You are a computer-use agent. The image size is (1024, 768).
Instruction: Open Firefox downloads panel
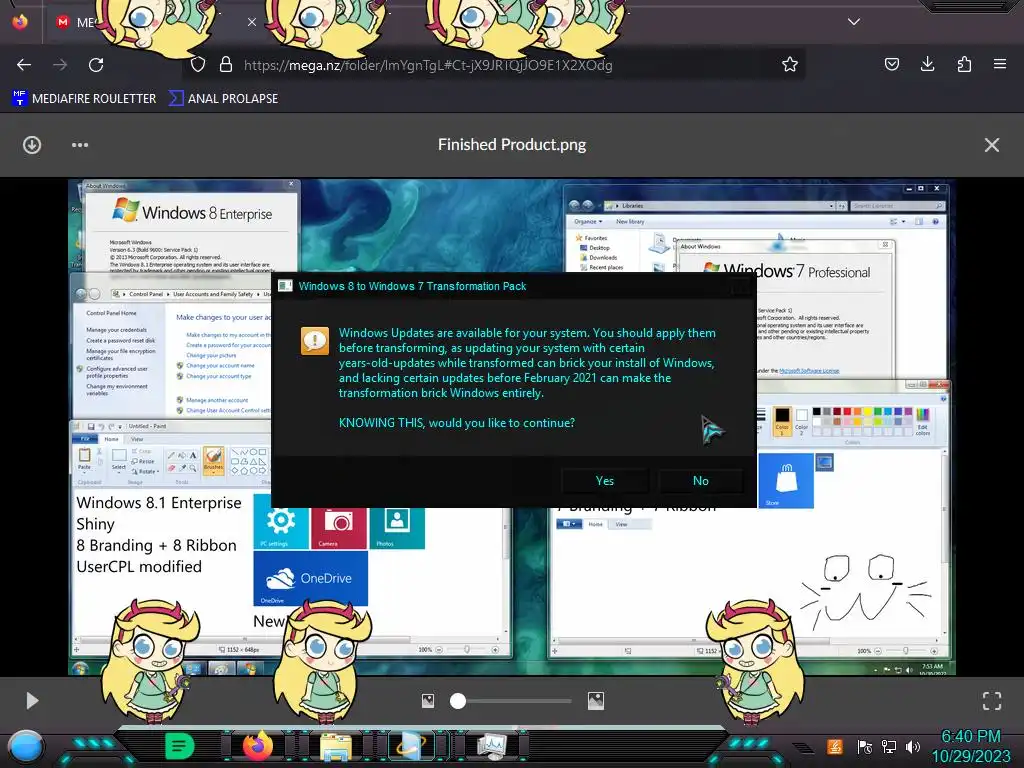point(927,64)
